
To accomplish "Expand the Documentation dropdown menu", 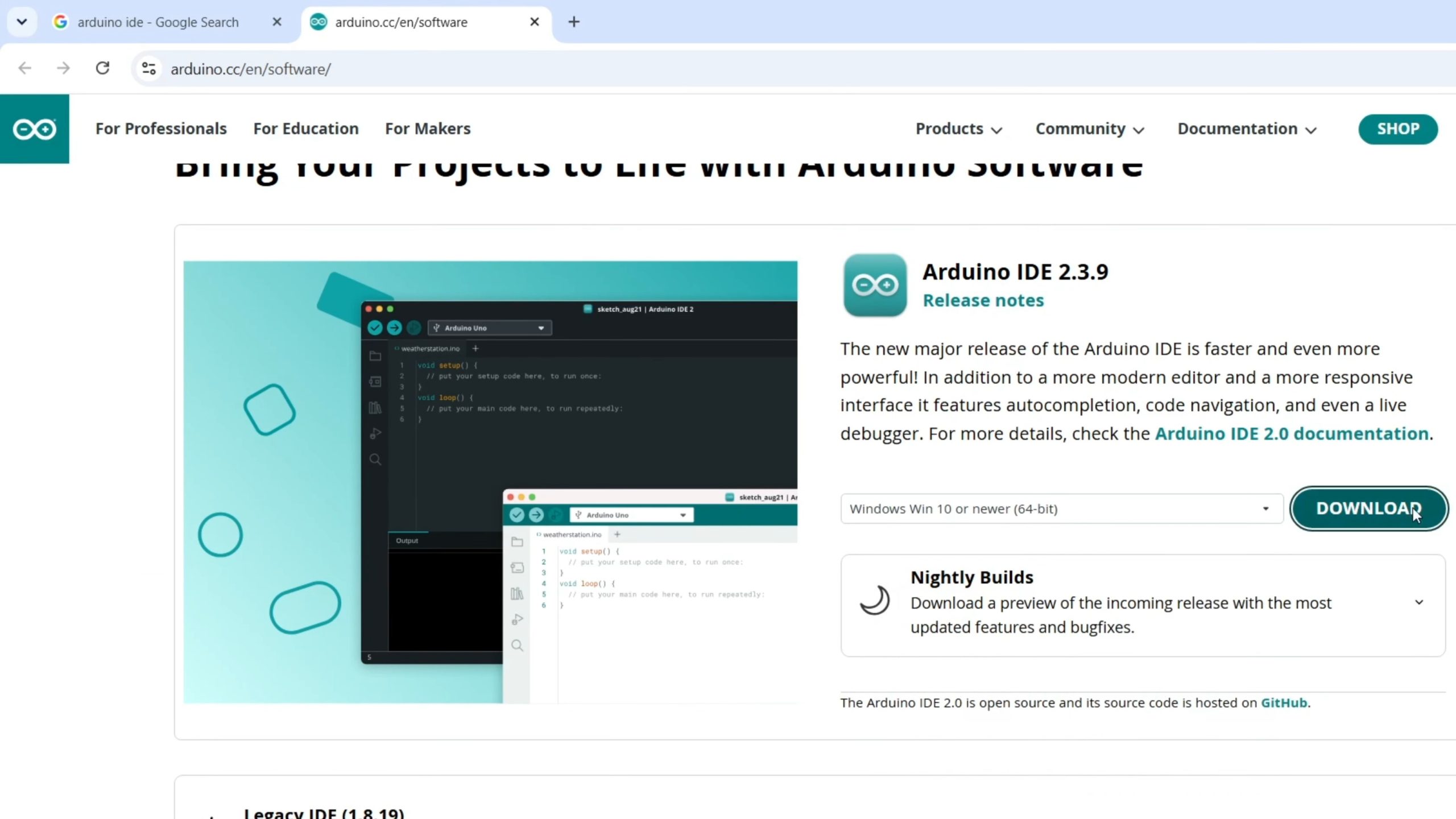I will [1247, 129].
